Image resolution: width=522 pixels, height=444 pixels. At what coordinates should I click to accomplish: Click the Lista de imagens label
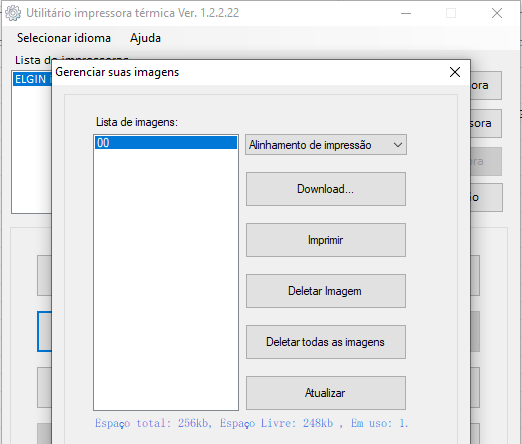[137, 122]
